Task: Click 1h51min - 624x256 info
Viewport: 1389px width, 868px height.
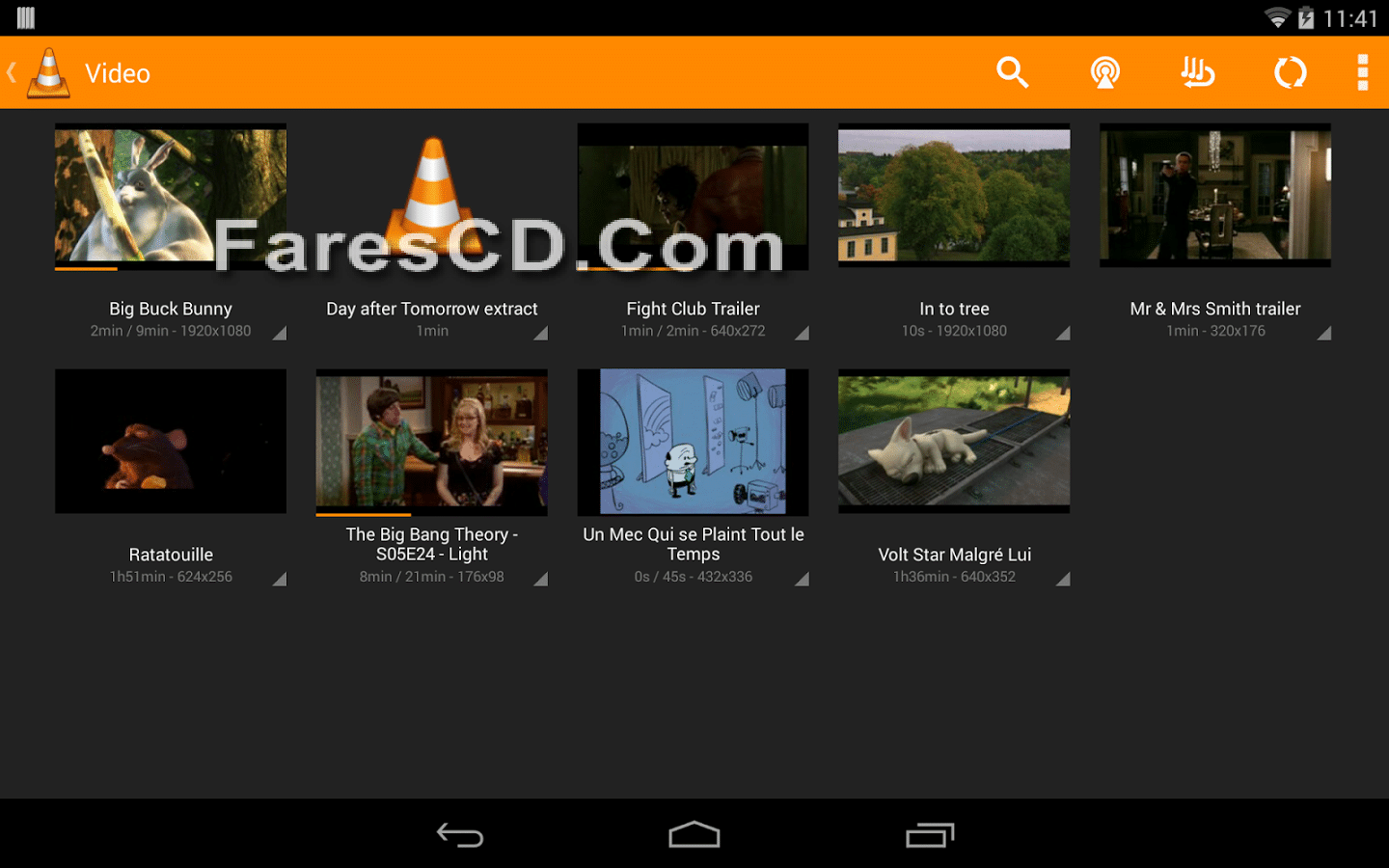Action: 171,577
